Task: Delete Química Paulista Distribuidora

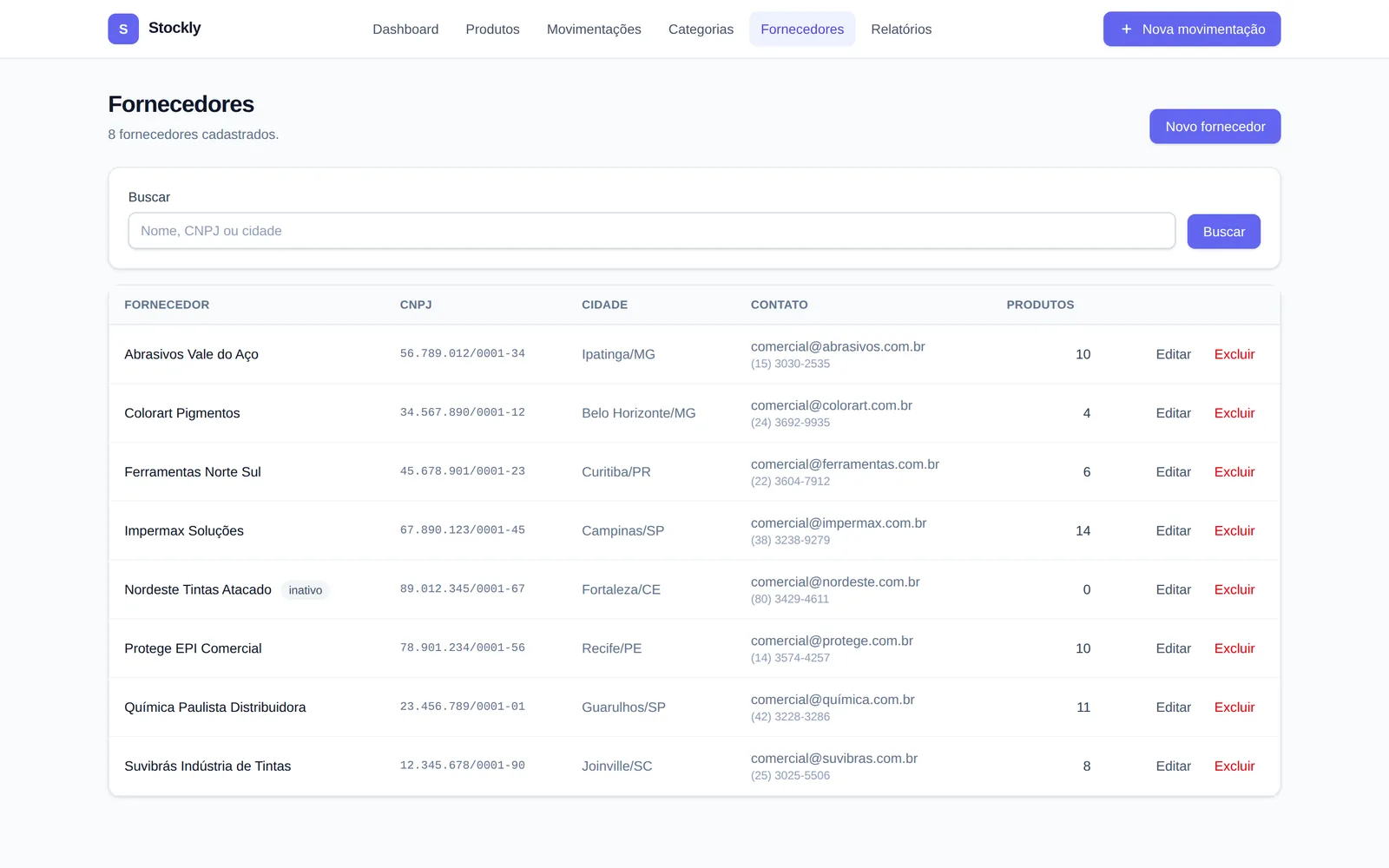Action: (x=1234, y=707)
